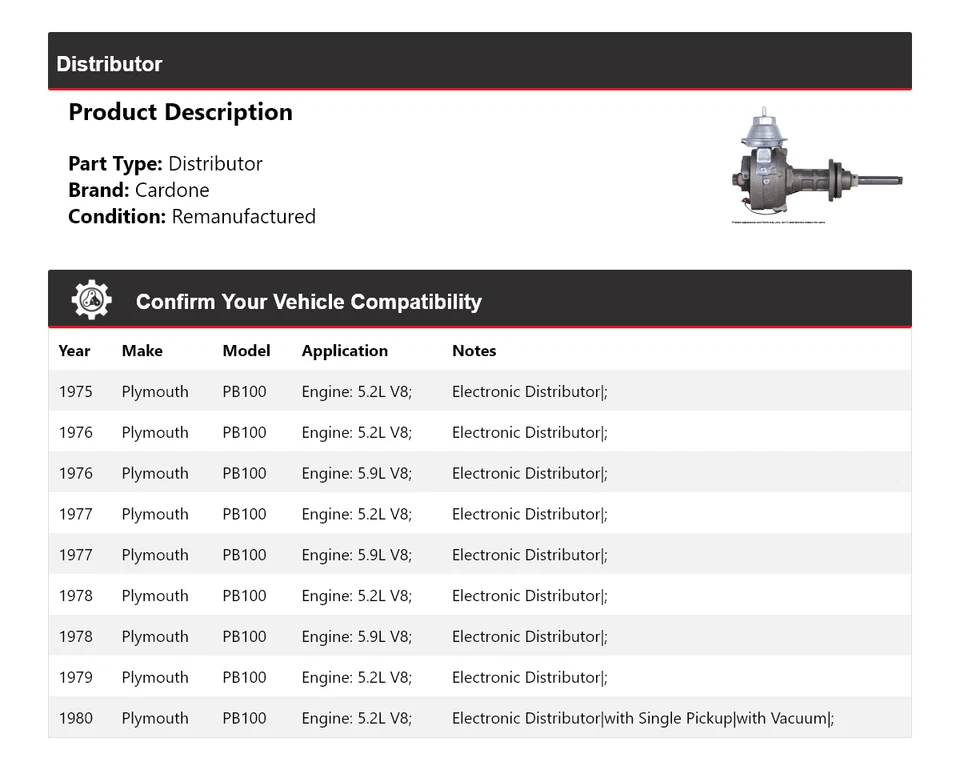Click the 1980 year cell

[x=75, y=718]
